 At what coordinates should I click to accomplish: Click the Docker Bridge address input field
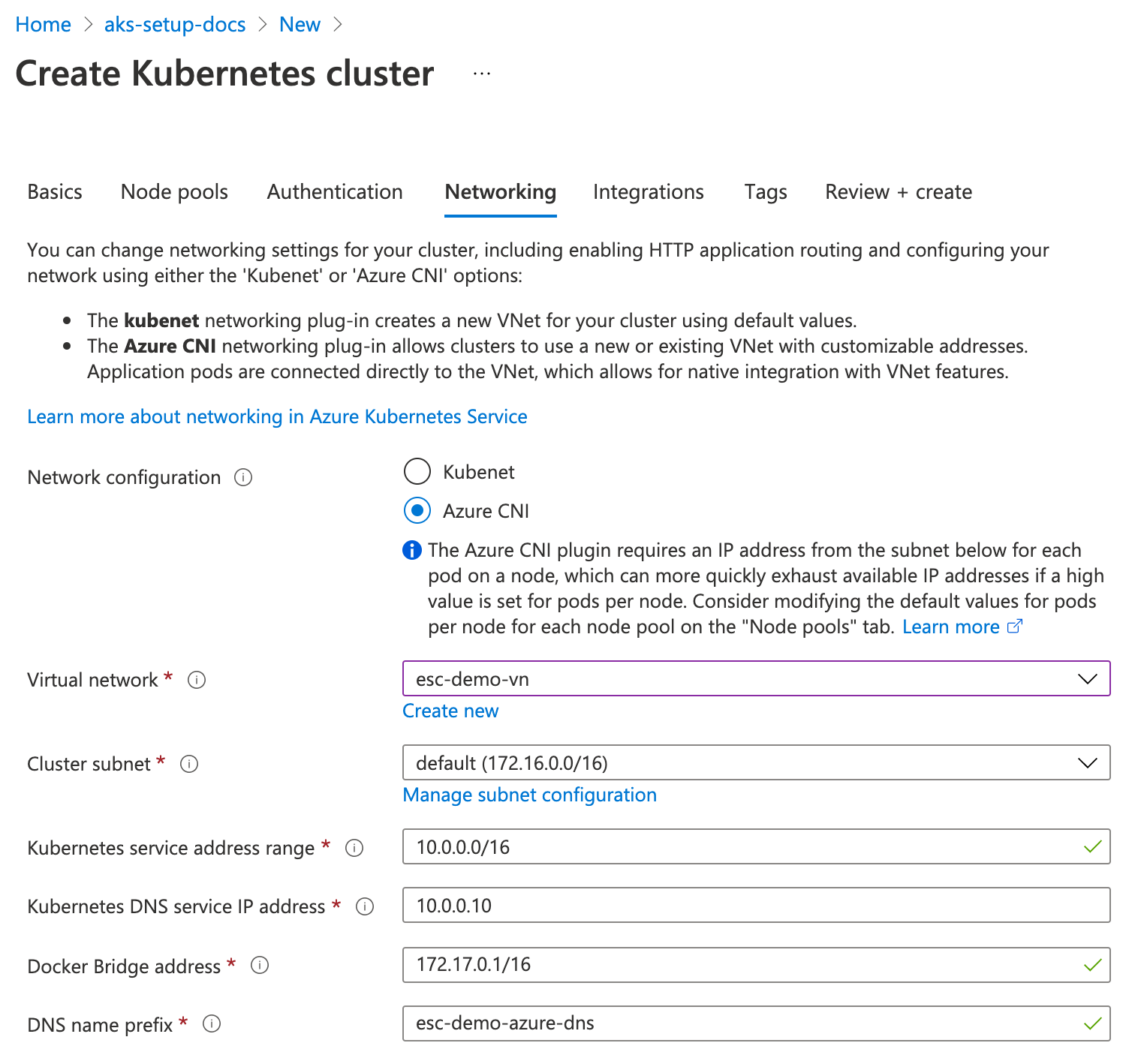(743, 965)
